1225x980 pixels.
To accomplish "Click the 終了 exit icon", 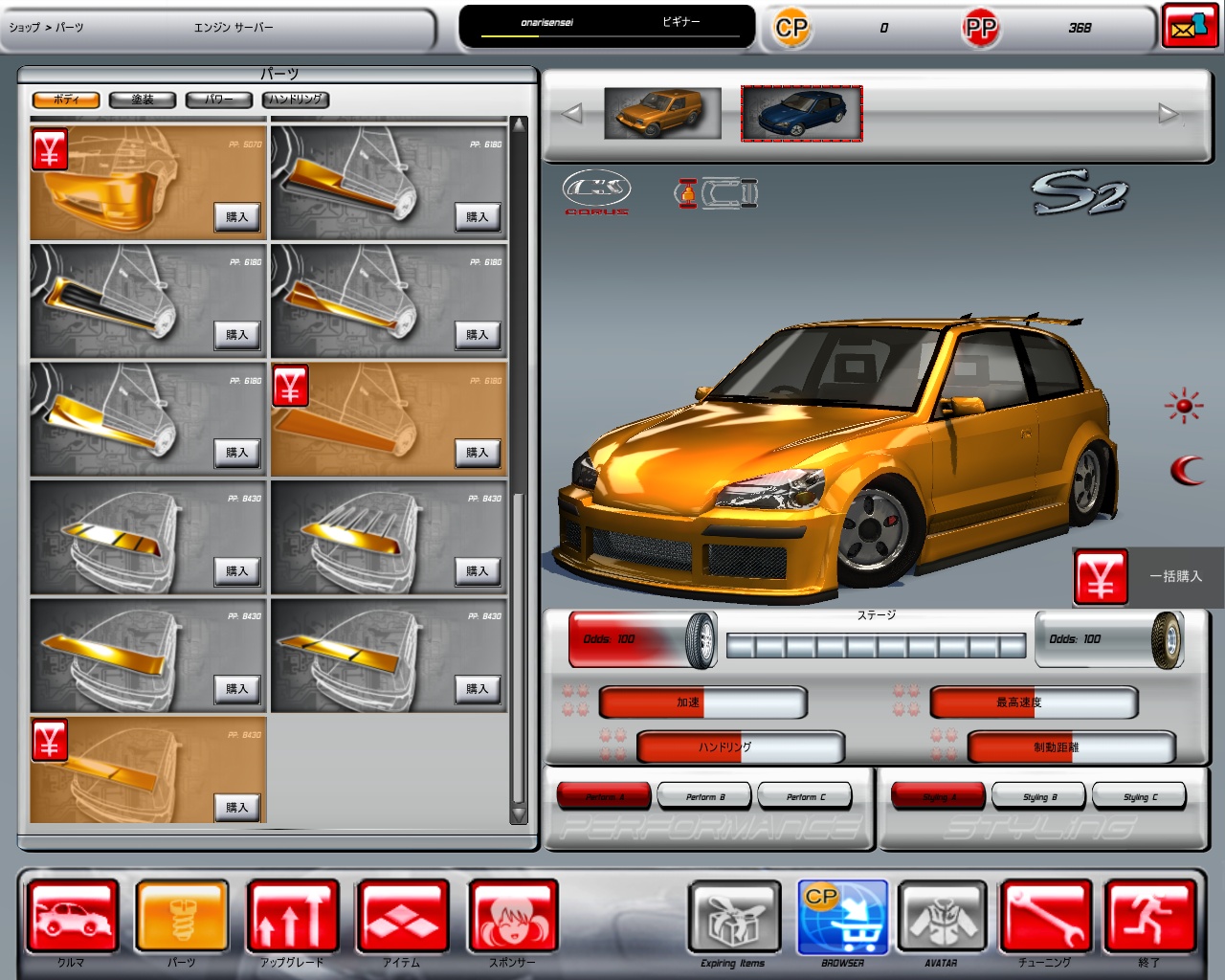I will click(x=1149, y=917).
